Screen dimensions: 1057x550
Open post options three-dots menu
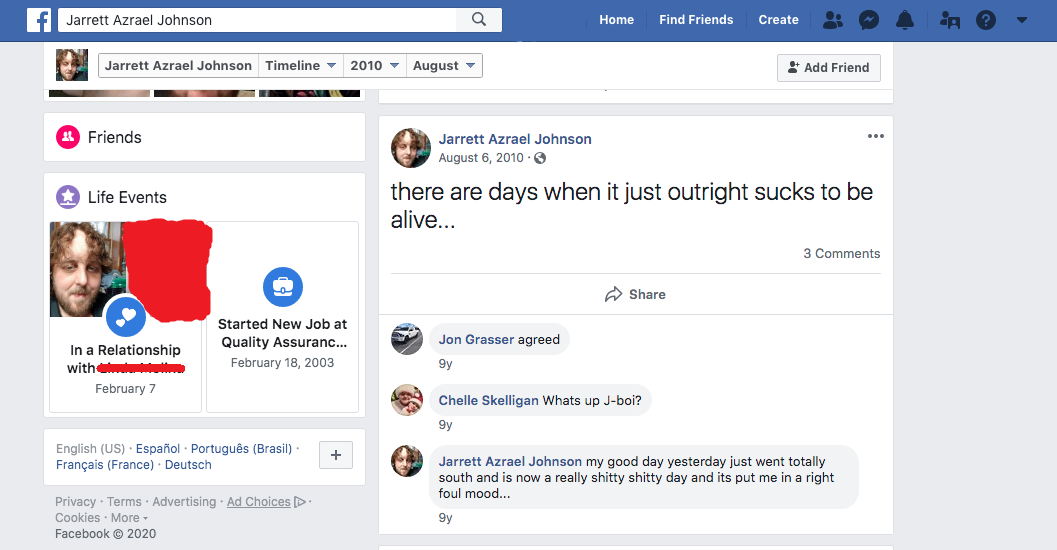coord(876,136)
